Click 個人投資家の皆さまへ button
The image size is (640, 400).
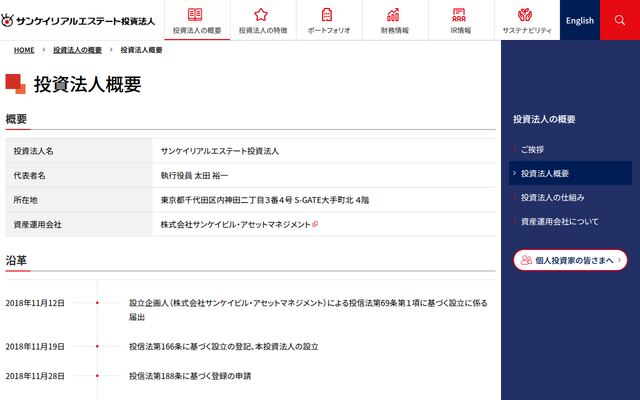tap(570, 260)
